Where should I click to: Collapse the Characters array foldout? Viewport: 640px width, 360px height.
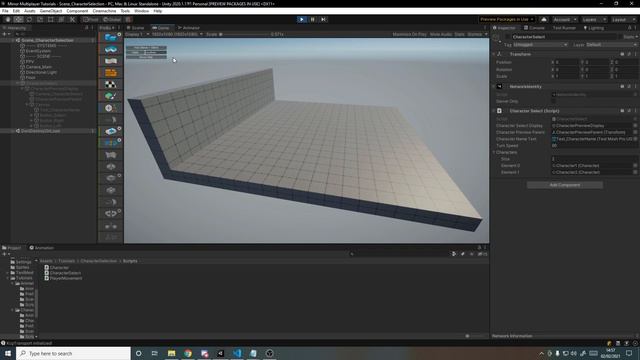click(494, 152)
